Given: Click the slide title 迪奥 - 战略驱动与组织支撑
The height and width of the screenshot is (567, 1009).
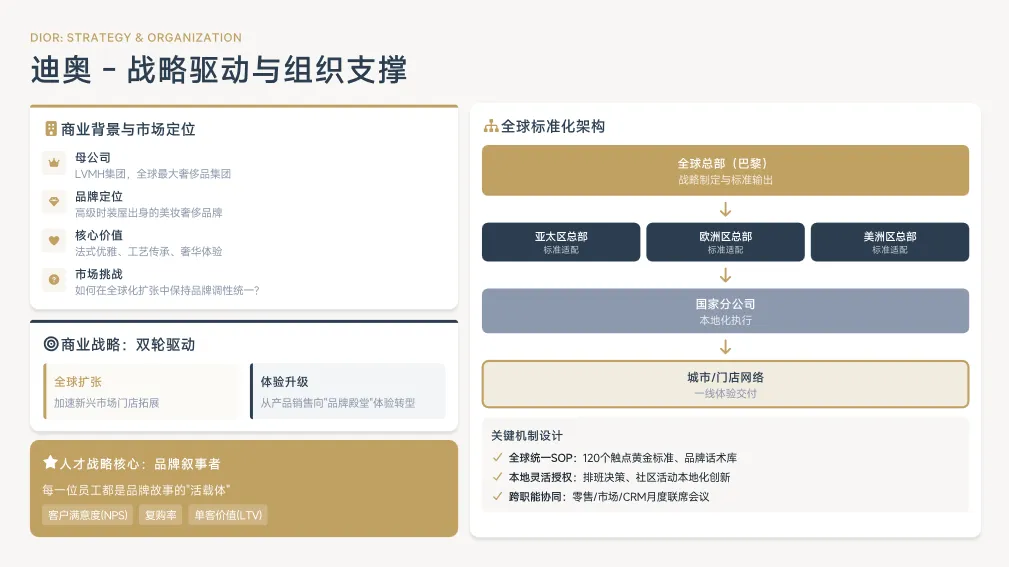Looking at the screenshot, I should (219, 70).
